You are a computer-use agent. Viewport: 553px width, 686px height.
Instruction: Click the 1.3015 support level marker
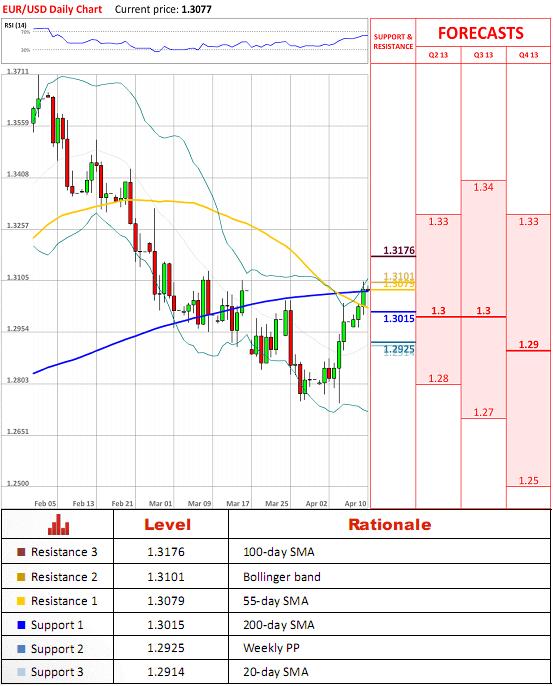(x=399, y=318)
